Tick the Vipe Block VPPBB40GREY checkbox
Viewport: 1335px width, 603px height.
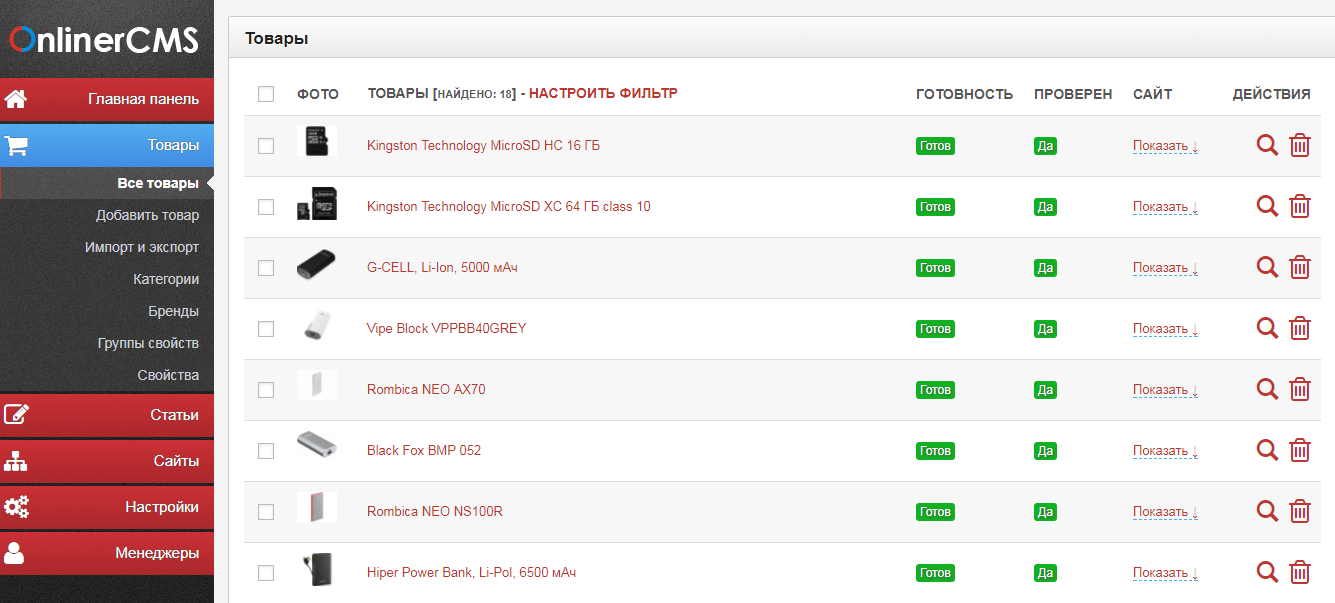[x=266, y=329]
